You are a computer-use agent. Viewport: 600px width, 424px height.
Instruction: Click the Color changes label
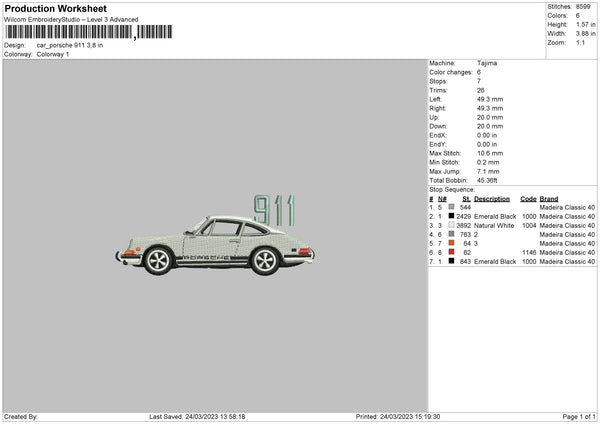point(451,72)
